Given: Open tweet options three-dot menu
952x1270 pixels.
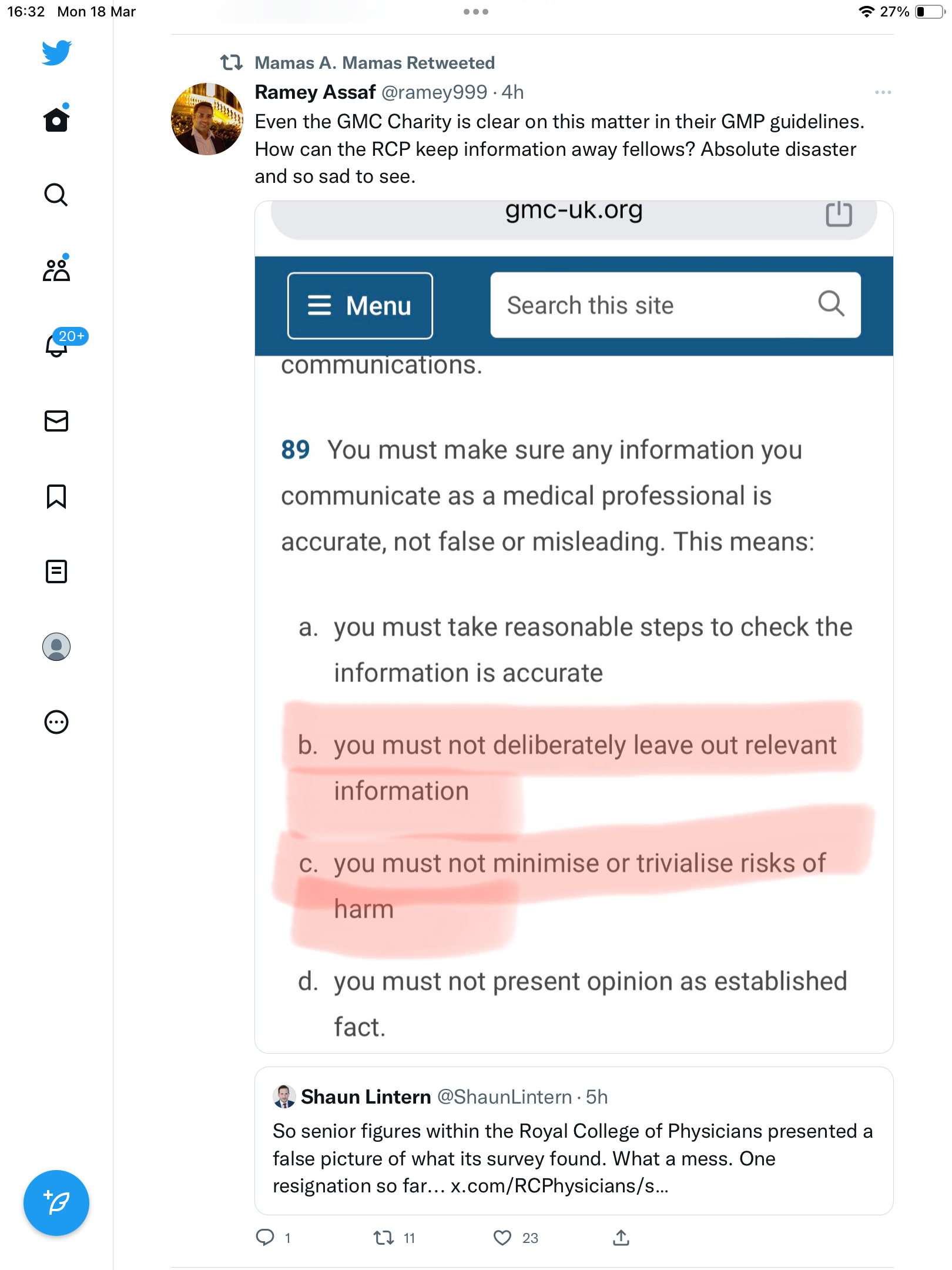Looking at the screenshot, I should (x=883, y=92).
